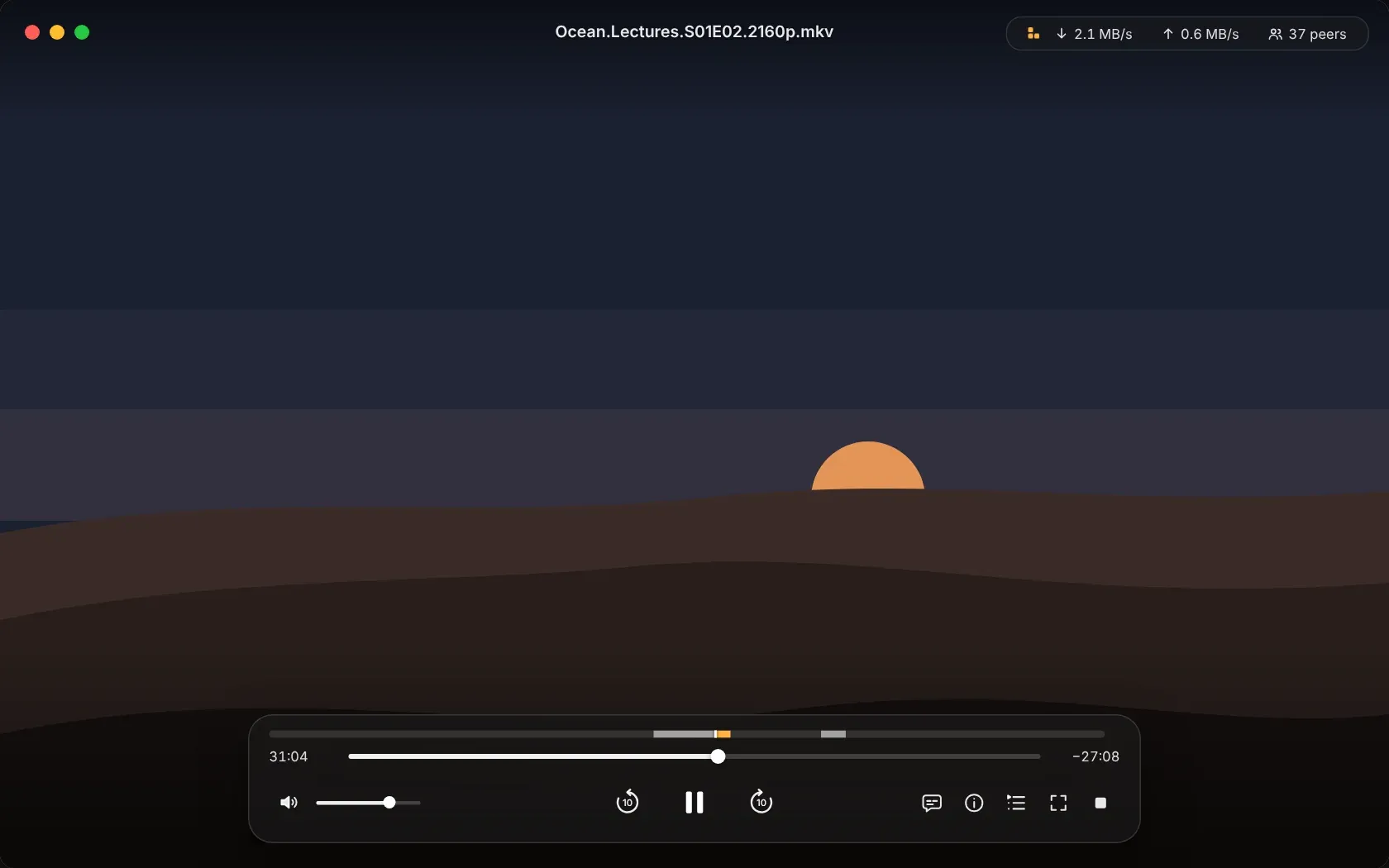Click the file title Ocean.Lectures.S01E02.2160p.mkv

pyautogui.click(x=694, y=31)
